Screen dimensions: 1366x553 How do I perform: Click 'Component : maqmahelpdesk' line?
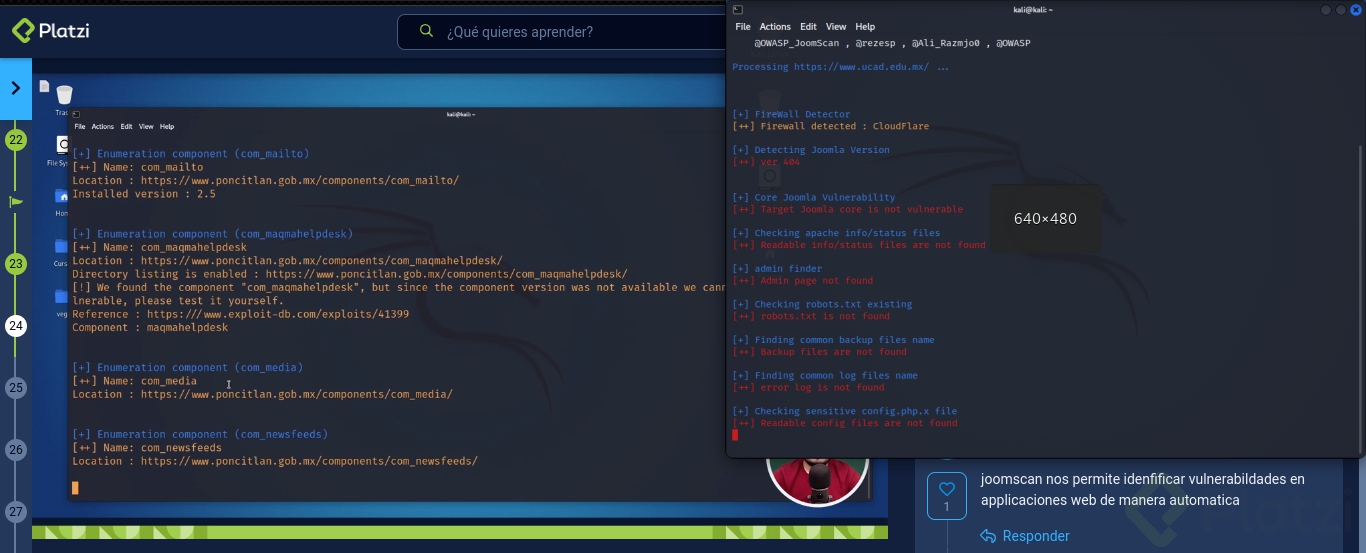(150, 327)
